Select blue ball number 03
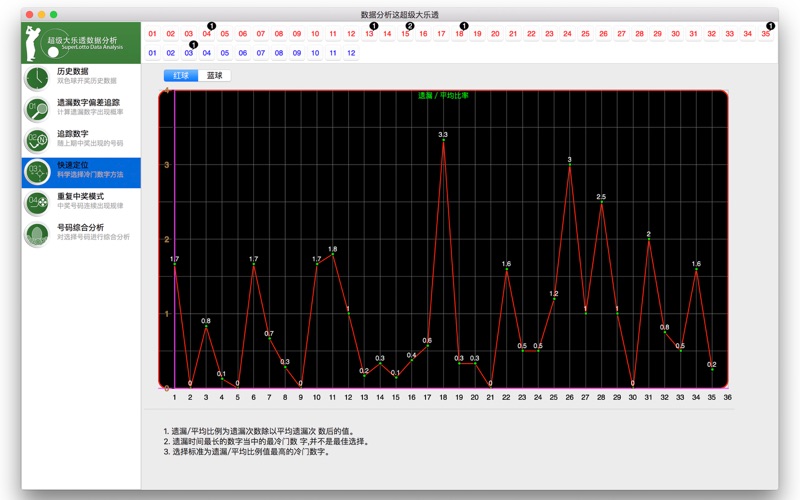This screenshot has height=500, width=800. pos(189,53)
